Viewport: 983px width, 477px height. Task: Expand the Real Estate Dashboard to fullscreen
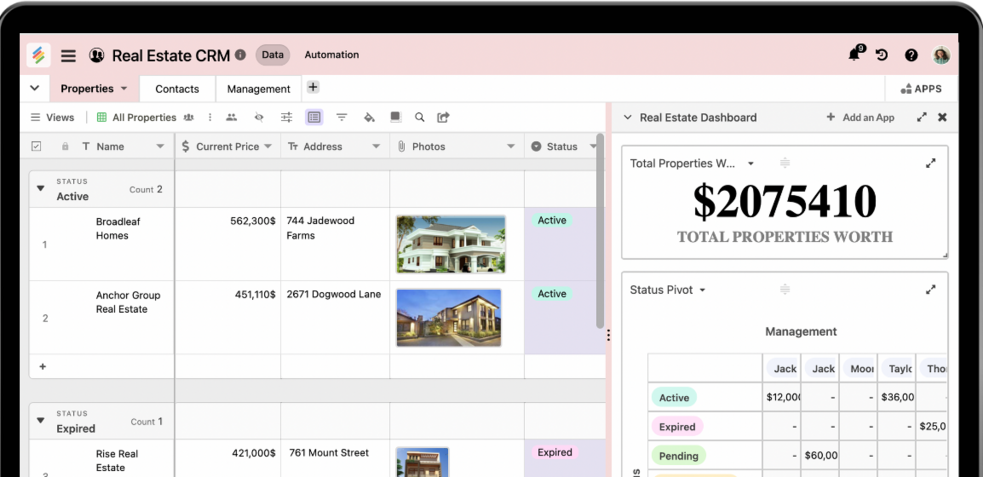tap(921, 117)
